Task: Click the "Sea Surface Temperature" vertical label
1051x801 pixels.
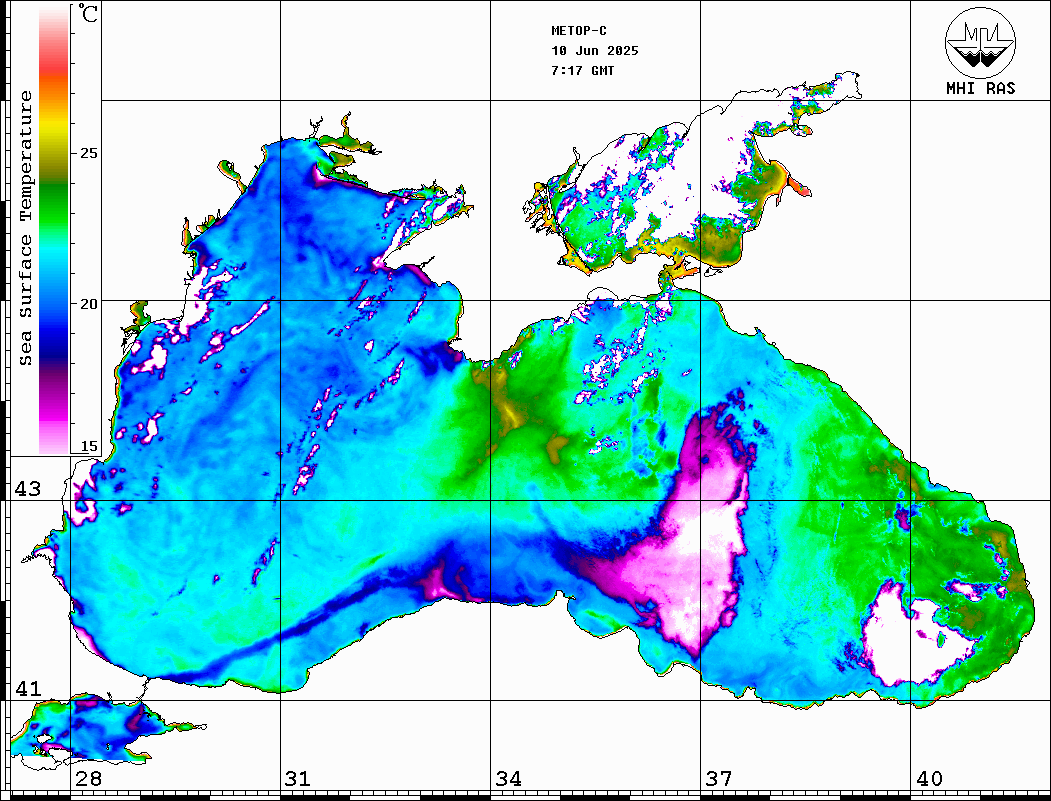Action: (x=26, y=229)
